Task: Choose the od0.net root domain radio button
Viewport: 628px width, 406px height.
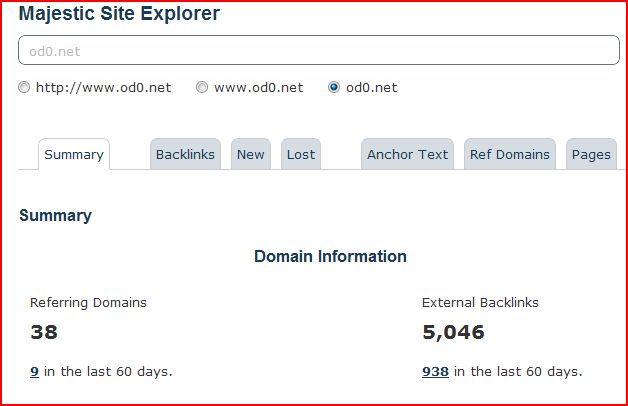Action: tap(334, 87)
